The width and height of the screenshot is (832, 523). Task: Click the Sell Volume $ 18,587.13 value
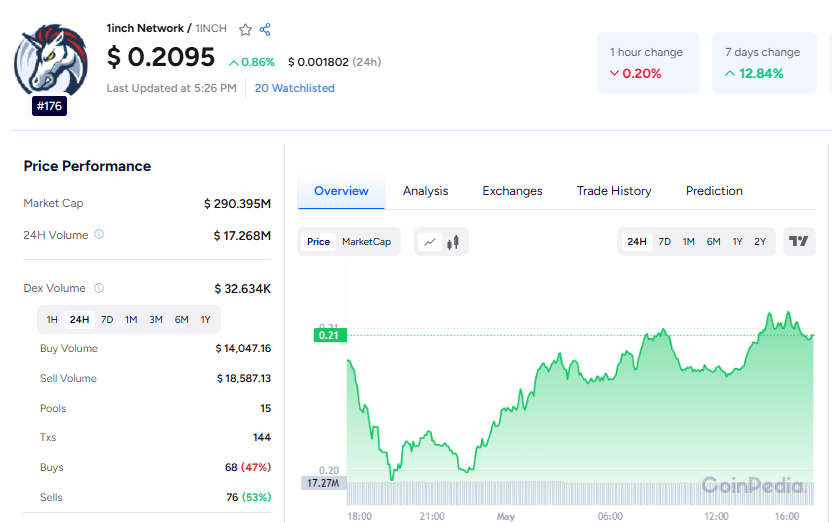tap(244, 378)
